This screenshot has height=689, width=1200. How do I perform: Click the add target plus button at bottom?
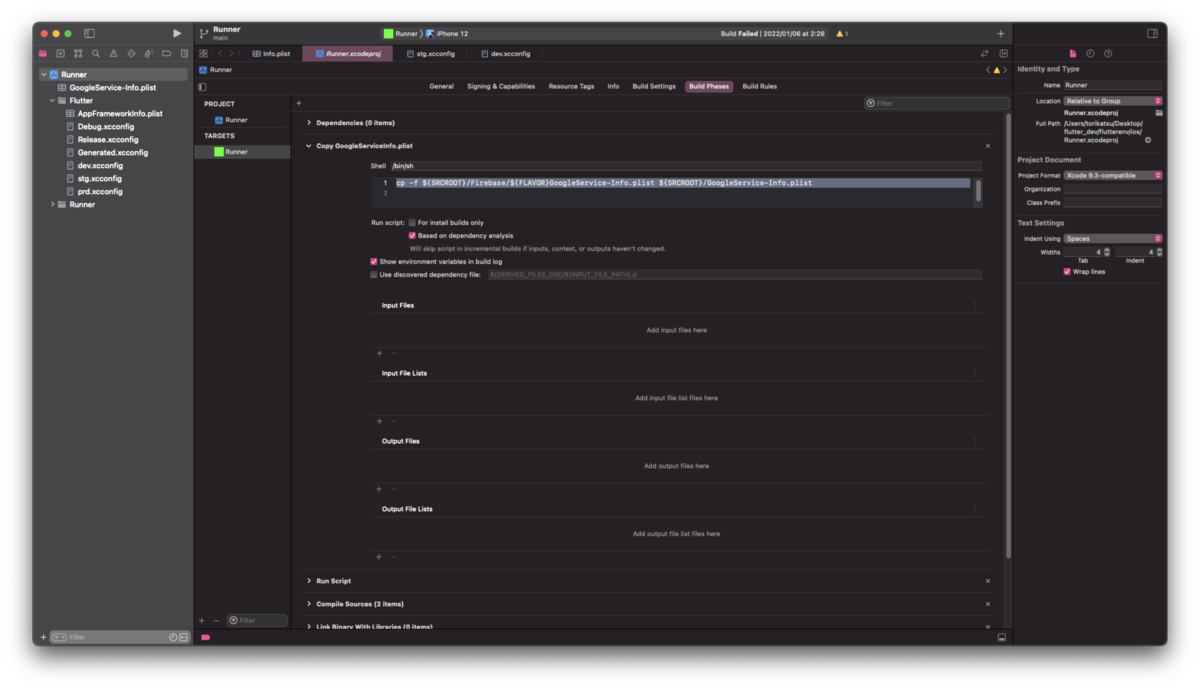[x=201, y=621]
